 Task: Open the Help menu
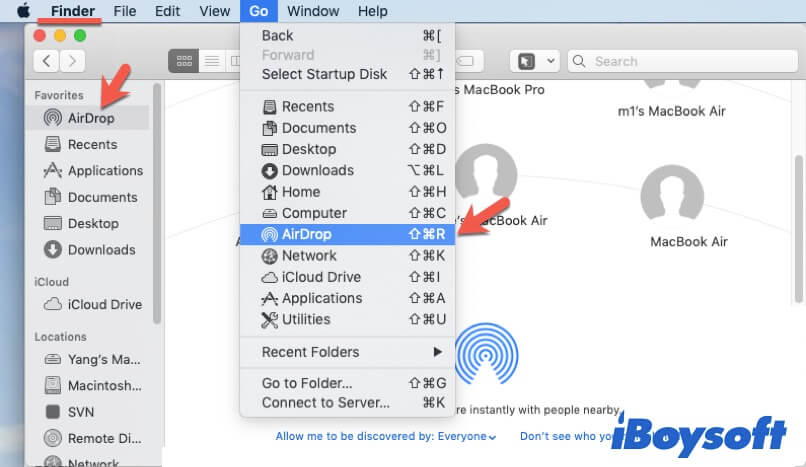tap(373, 11)
